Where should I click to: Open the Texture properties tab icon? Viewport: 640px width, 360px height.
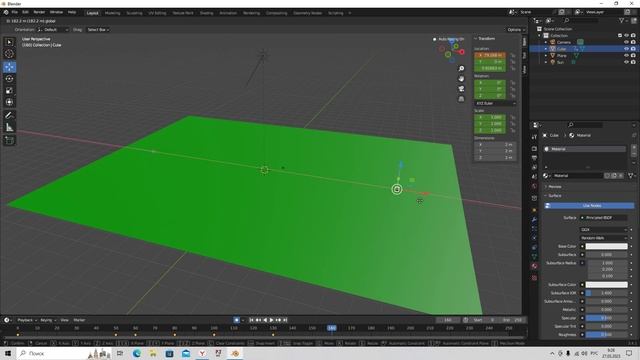[534, 278]
